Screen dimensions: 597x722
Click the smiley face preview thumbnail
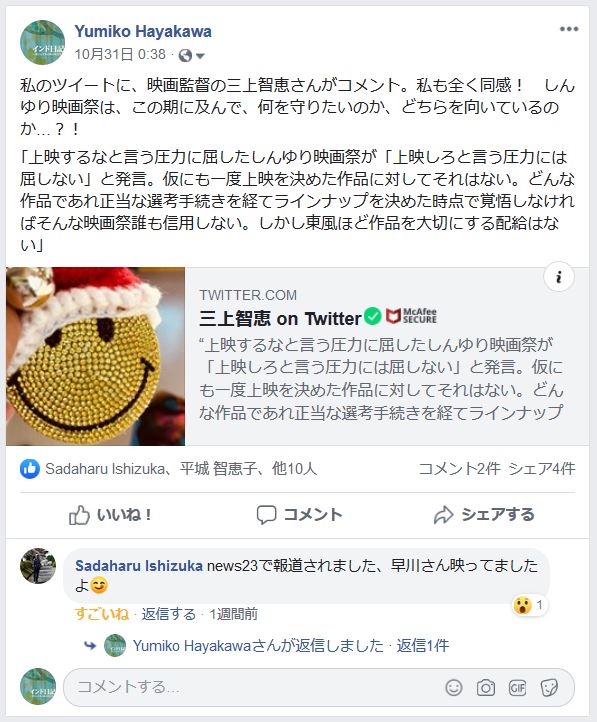click(x=95, y=356)
